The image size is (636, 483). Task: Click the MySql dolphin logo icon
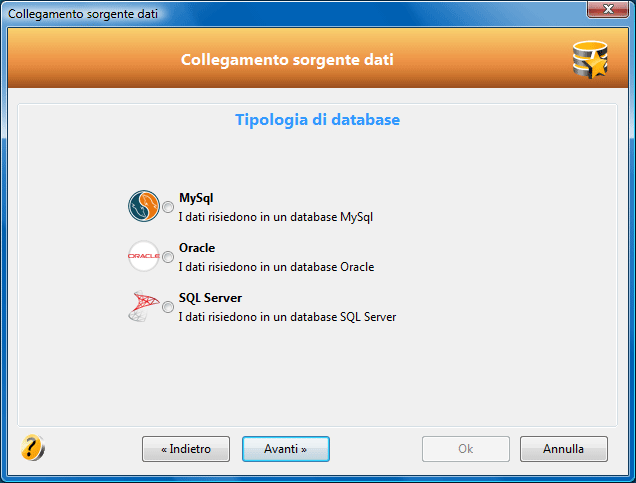[144, 206]
